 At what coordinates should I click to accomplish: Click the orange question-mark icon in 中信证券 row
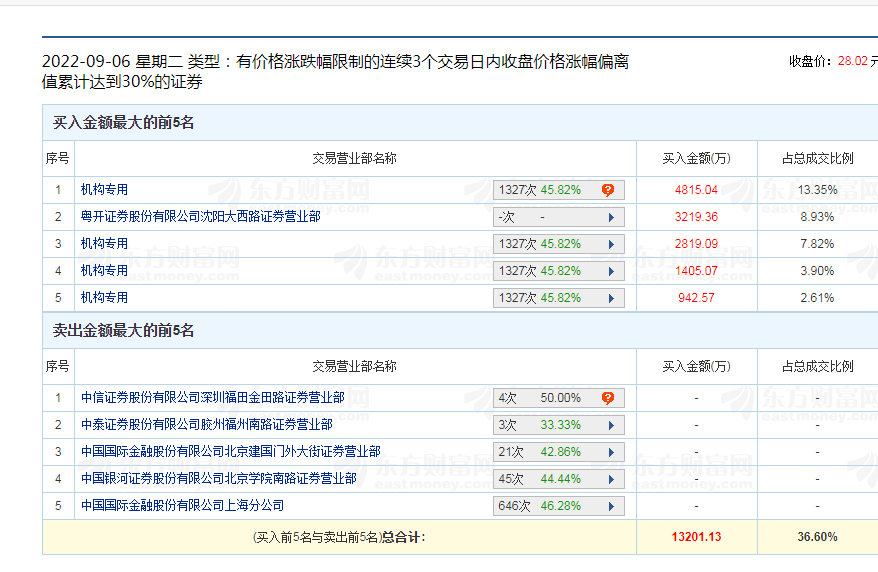coord(608,398)
